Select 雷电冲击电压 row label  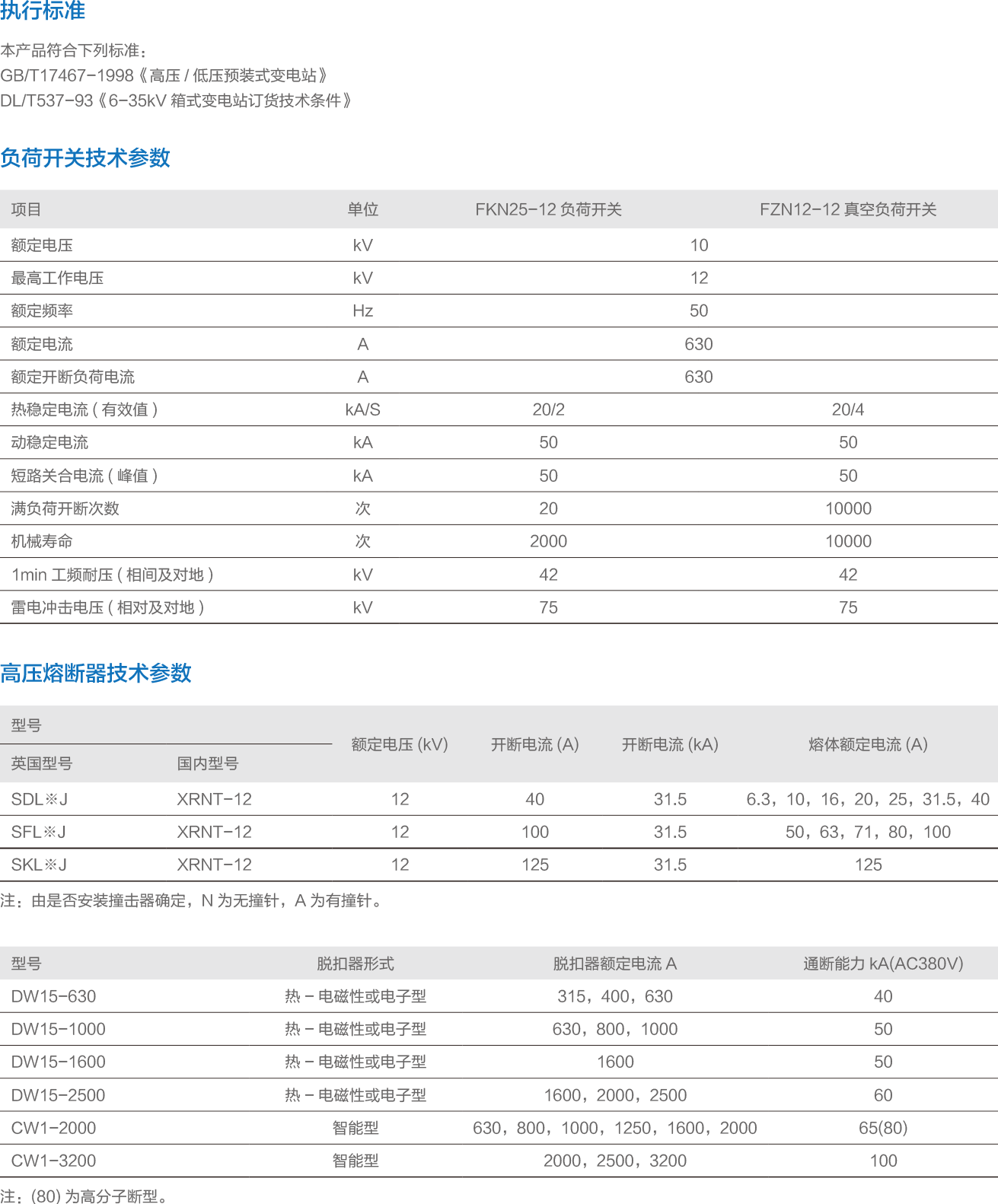point(107,607)
